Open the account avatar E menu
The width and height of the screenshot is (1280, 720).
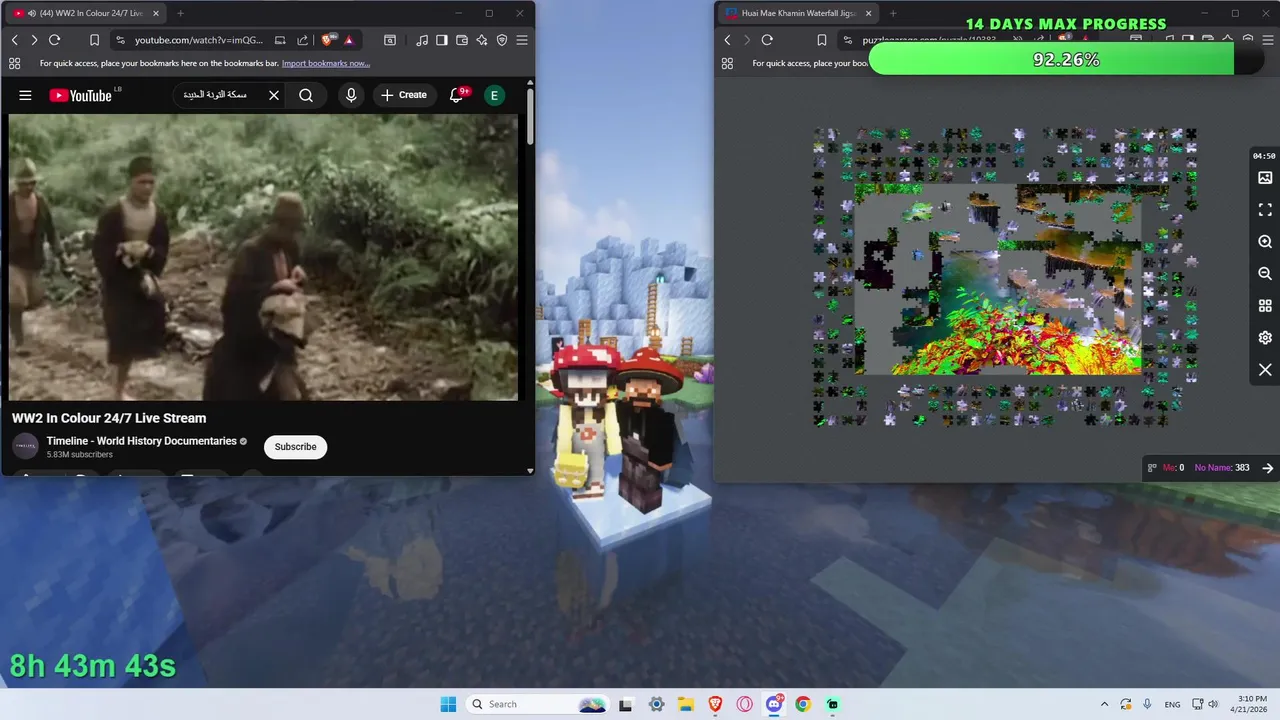coord(494,95)
